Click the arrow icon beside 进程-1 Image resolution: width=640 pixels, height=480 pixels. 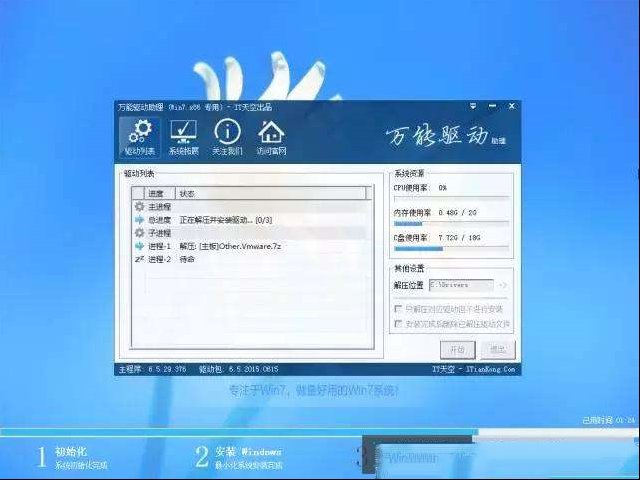point(140,246)
